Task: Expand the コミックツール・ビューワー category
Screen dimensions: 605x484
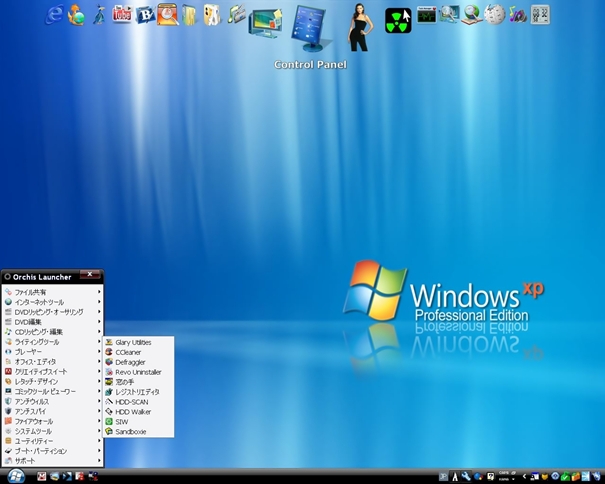Action: pos(52,391)
